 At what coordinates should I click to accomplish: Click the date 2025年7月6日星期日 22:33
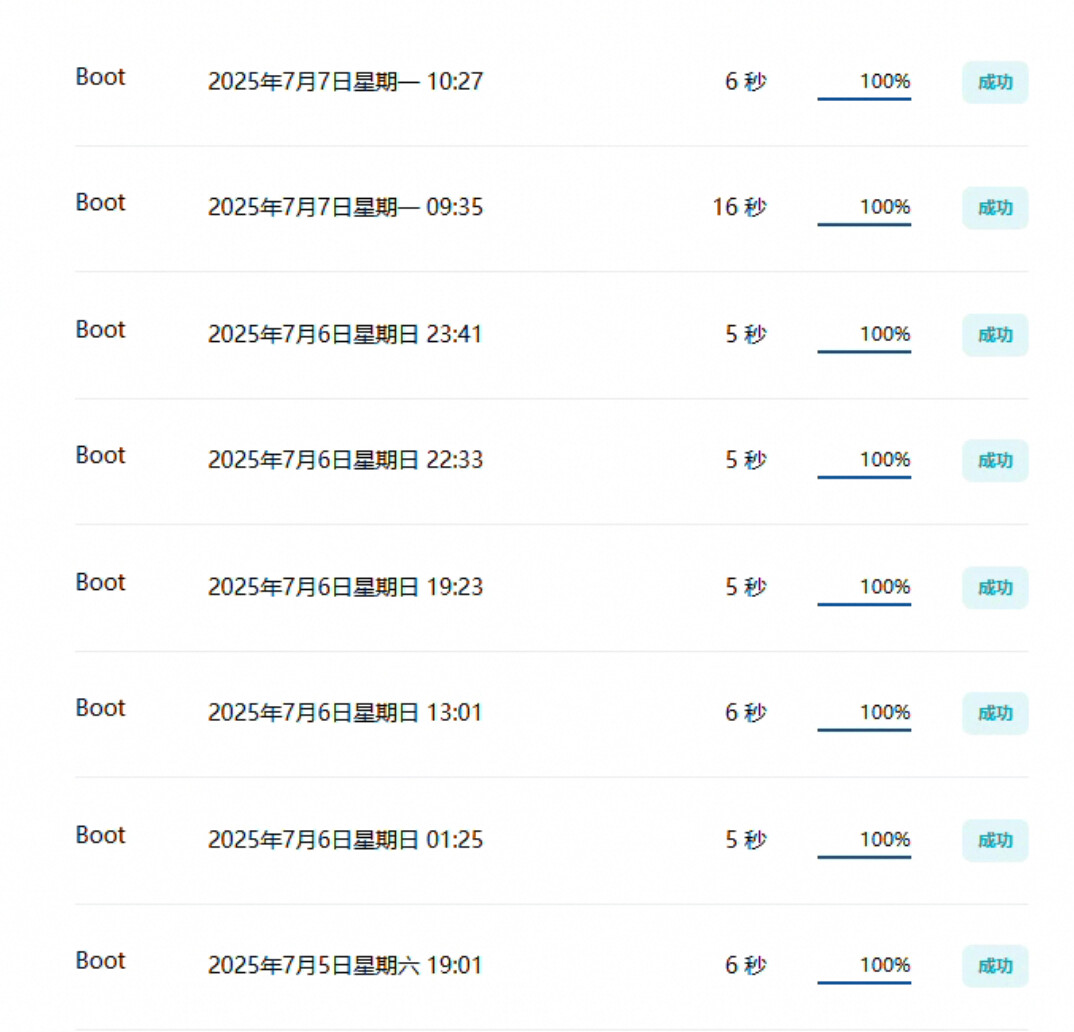click(x=345, y=460)
